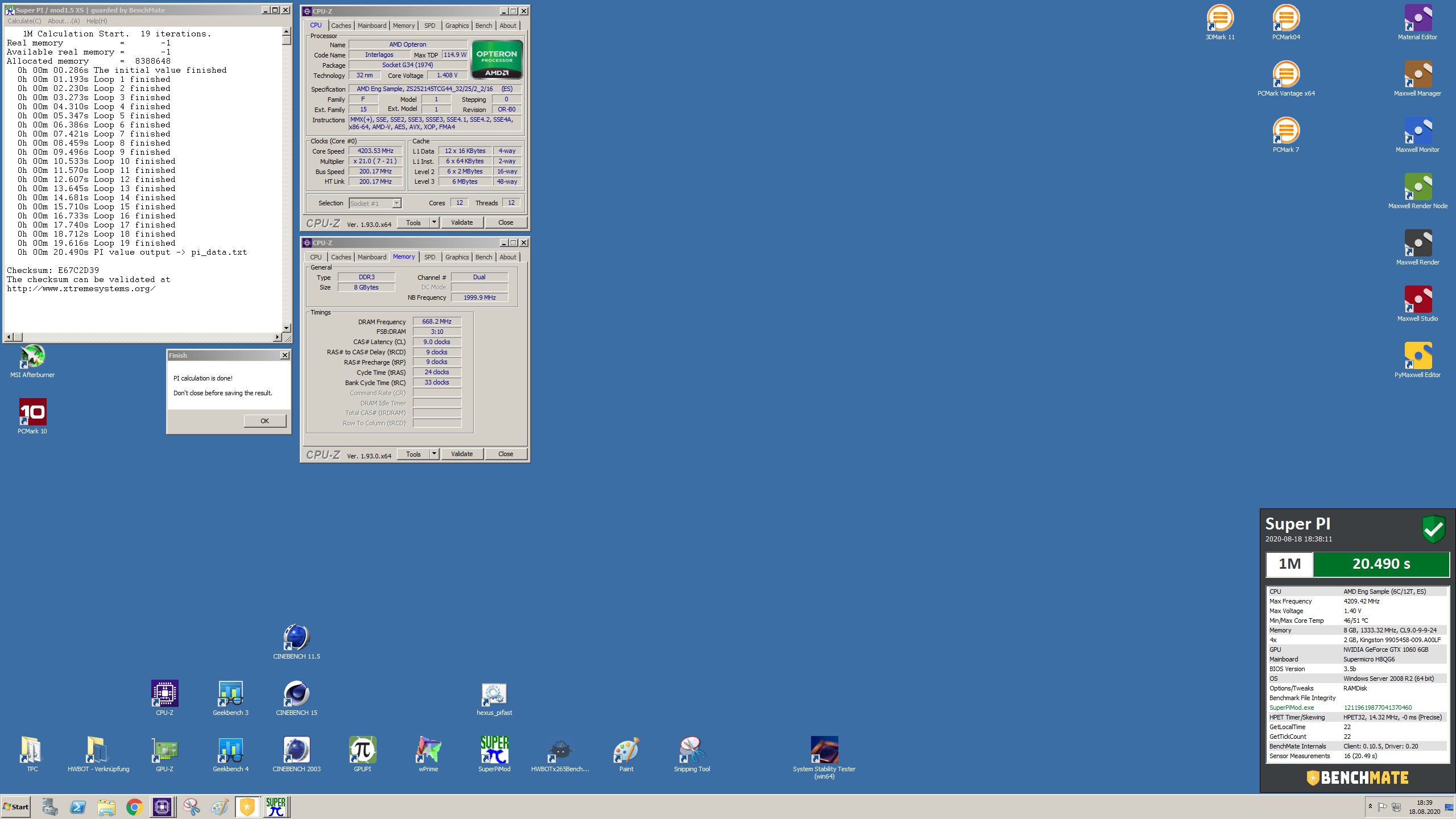Launch wPrime desktop shortcut
Image resolution: width=1456 pixels, height=819 pixels.
428,755
